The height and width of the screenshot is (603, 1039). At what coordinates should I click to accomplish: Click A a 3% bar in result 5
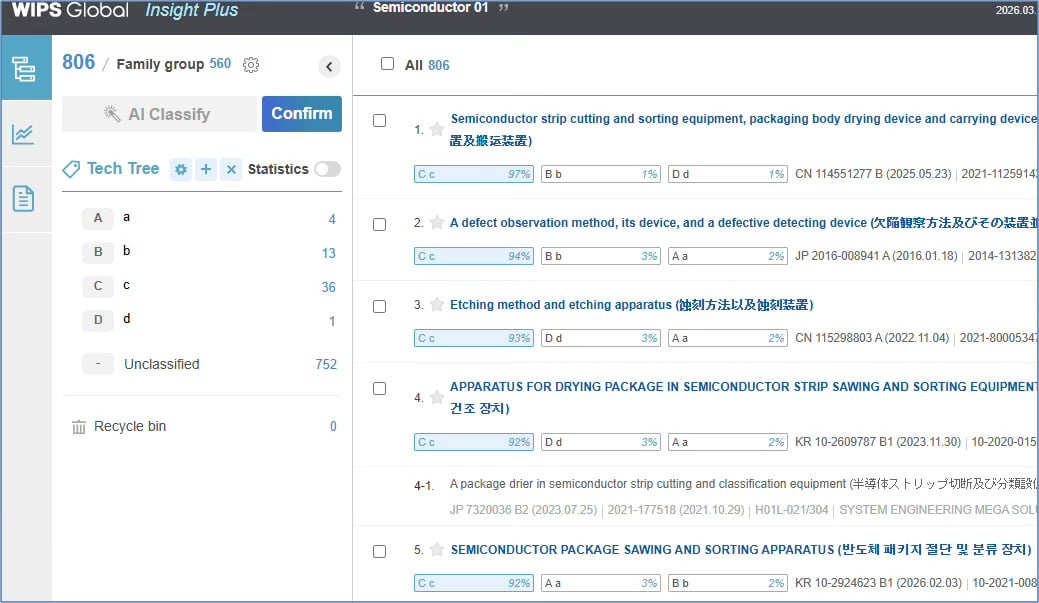601,583
